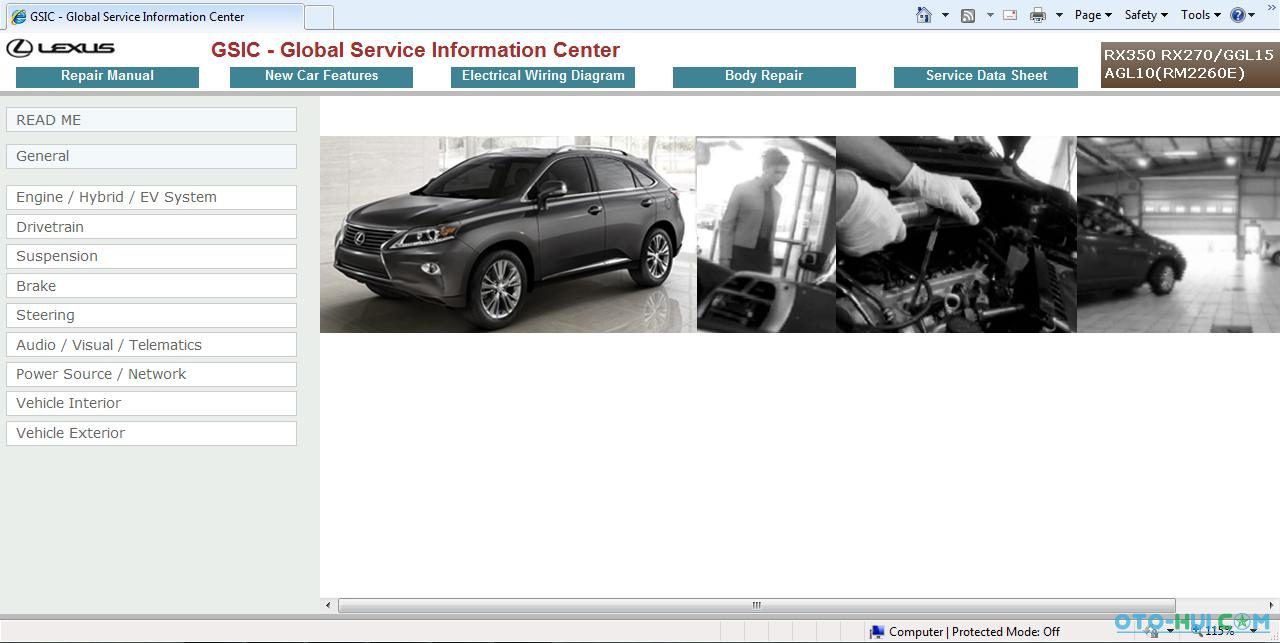Open the Safety menu

(1146, 15)
